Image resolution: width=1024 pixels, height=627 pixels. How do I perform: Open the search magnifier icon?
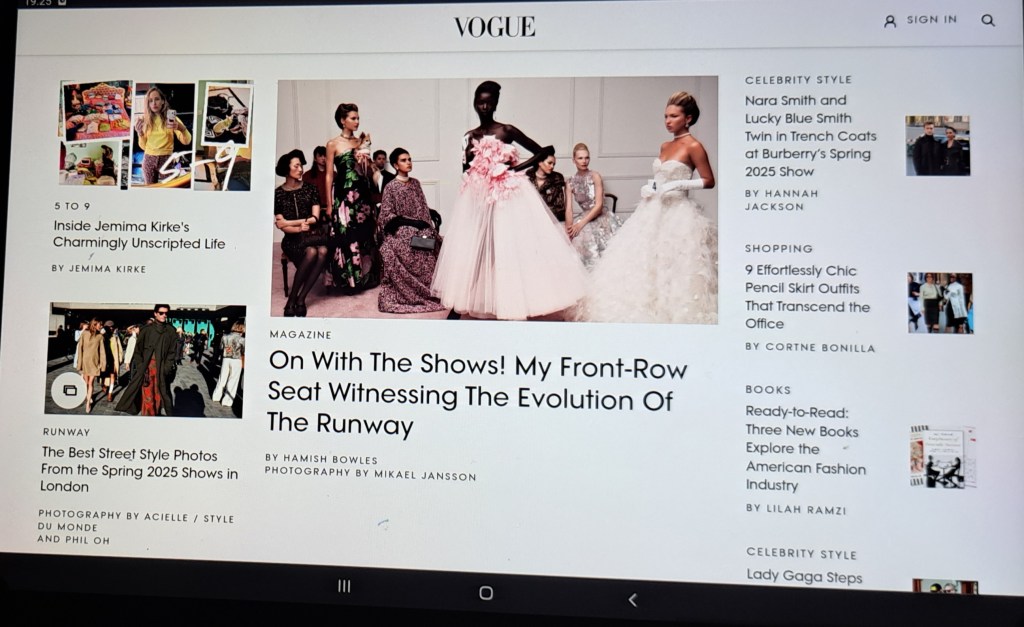[x=988, y=20]
